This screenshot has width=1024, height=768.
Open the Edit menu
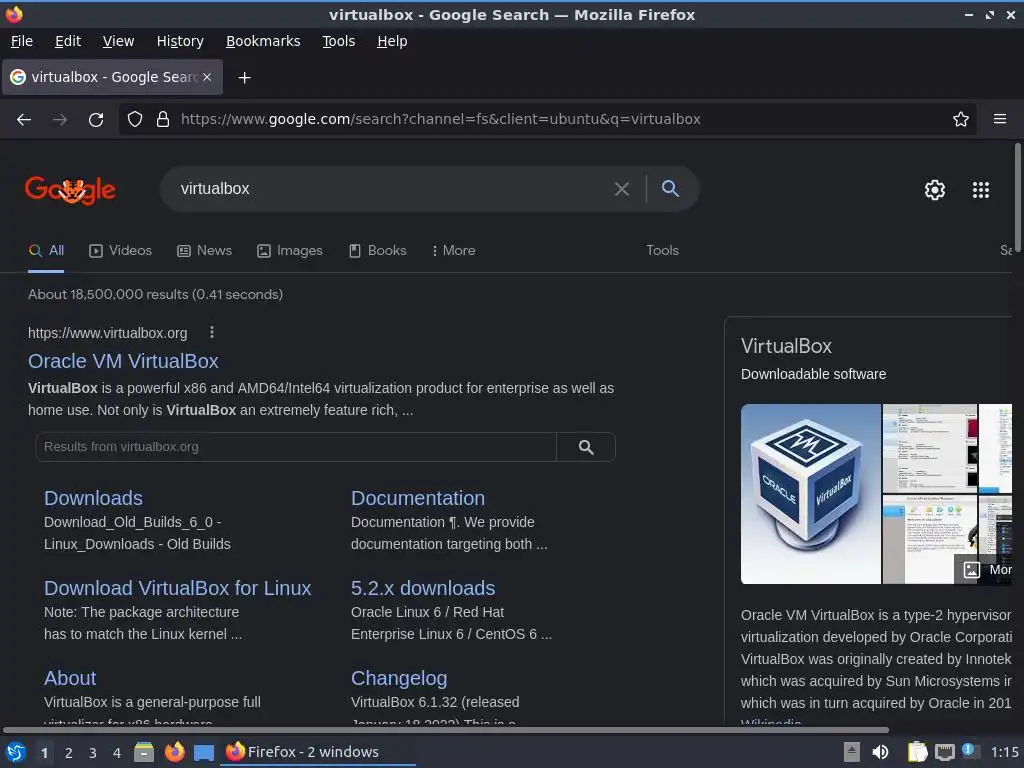point(68,41)
